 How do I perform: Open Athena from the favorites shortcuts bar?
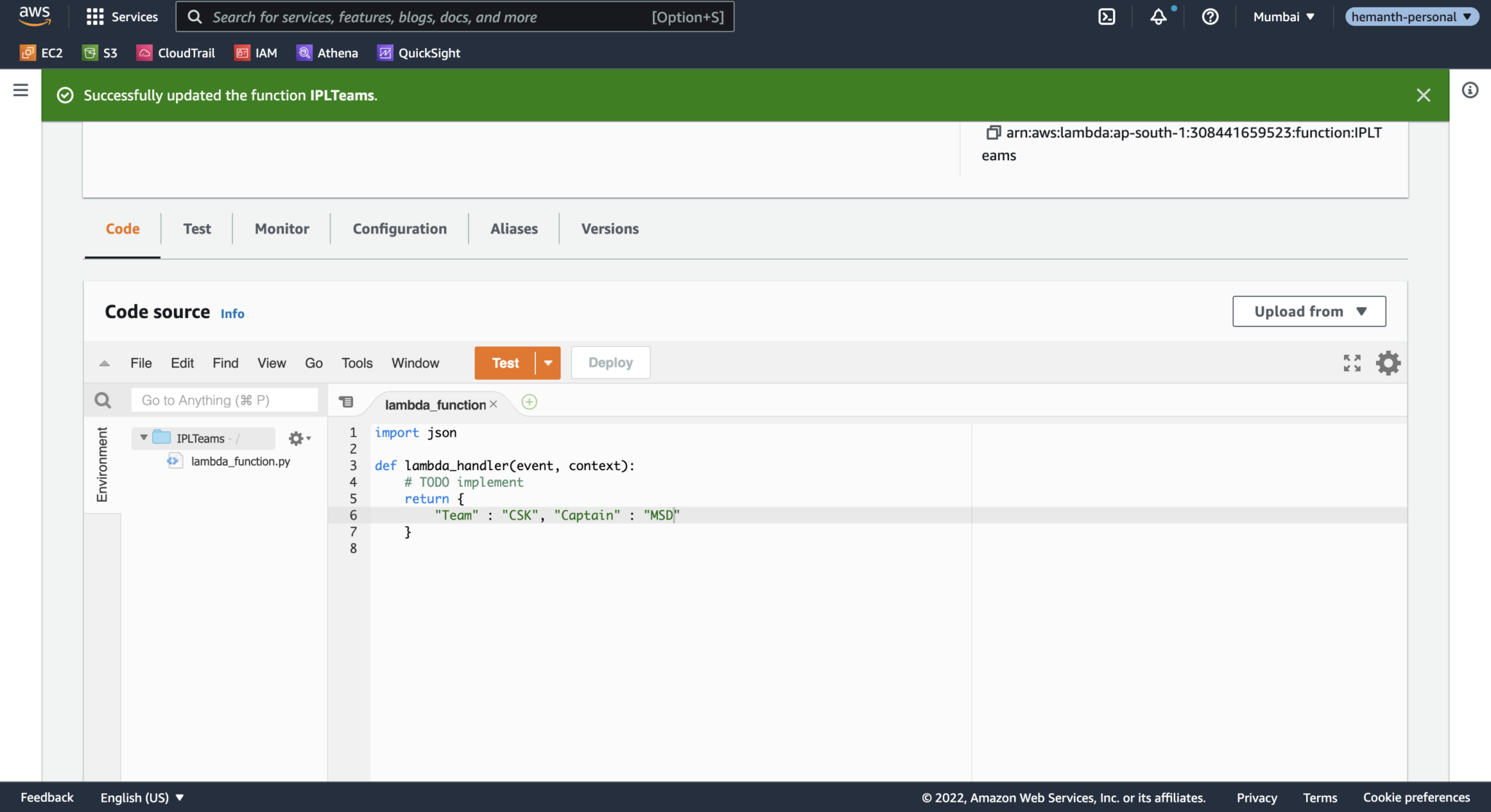coord(327,52)
